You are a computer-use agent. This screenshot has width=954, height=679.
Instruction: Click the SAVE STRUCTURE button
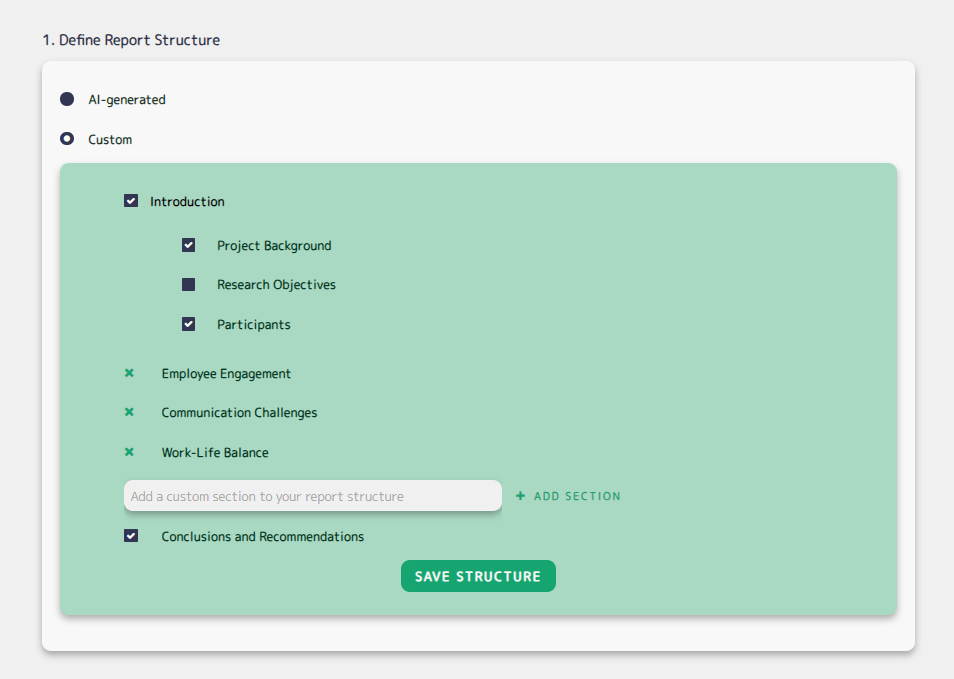478,576
